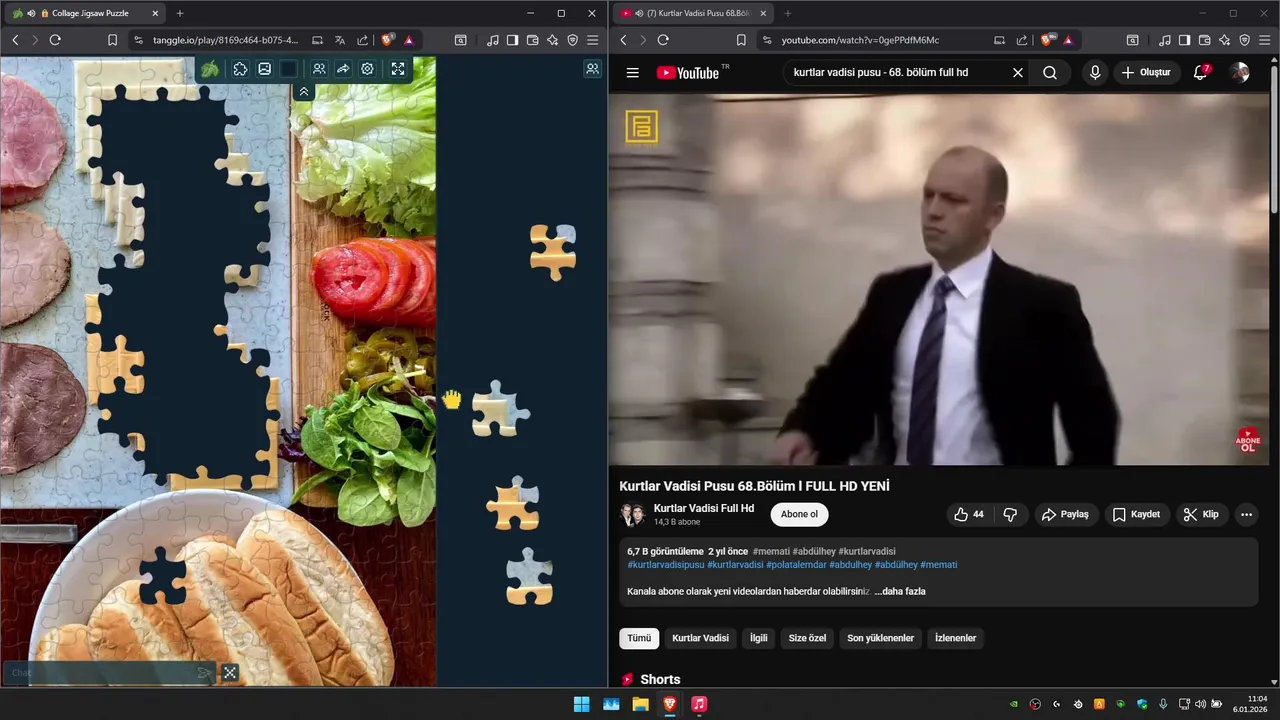Open the Tanggle leaf logo menu
1280x720 pixels.
click(x=210, y=69)
